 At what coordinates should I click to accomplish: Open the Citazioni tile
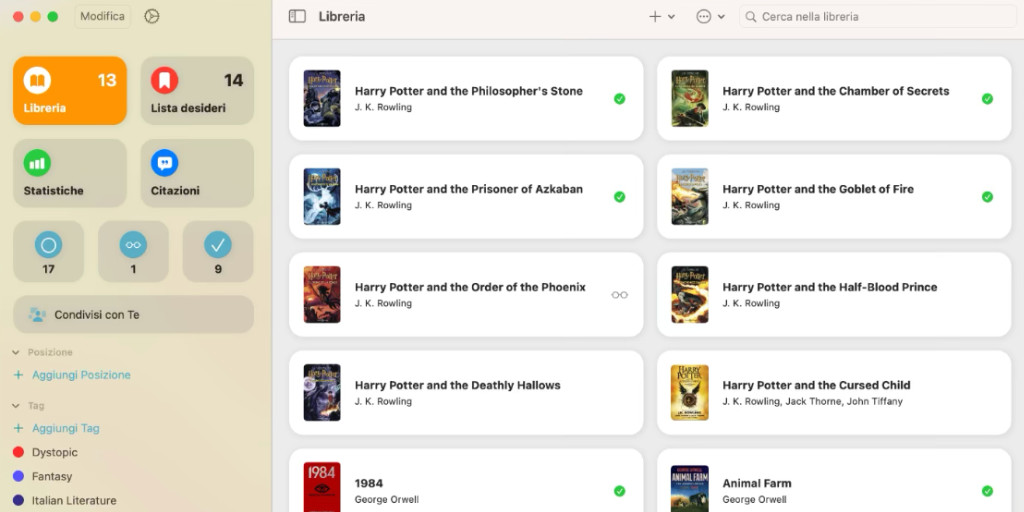pyautogui.click(x=197, y=173)
